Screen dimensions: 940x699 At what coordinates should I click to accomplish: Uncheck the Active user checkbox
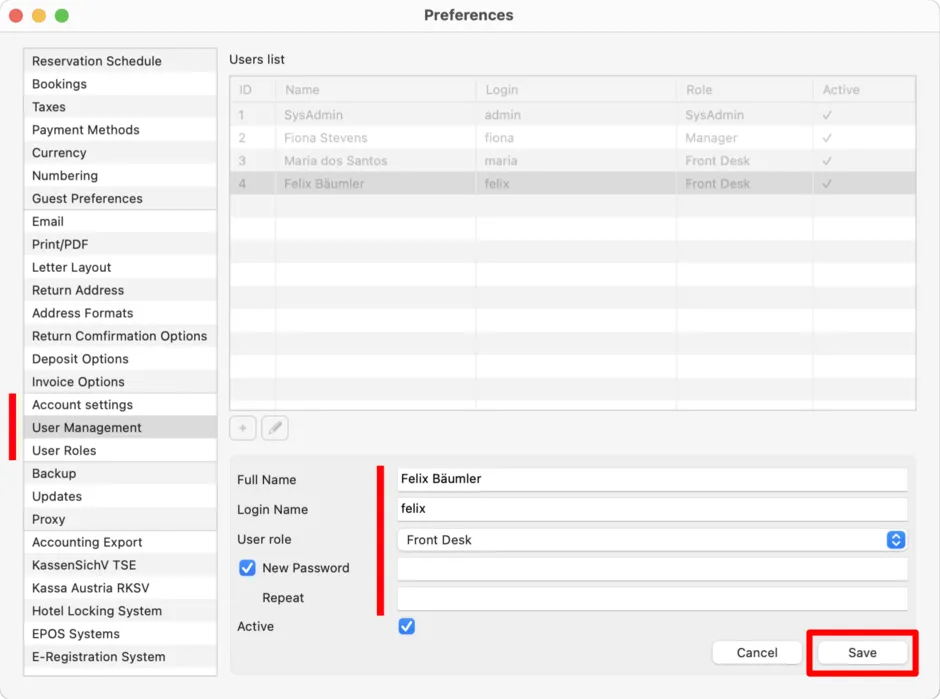(406, 626)
